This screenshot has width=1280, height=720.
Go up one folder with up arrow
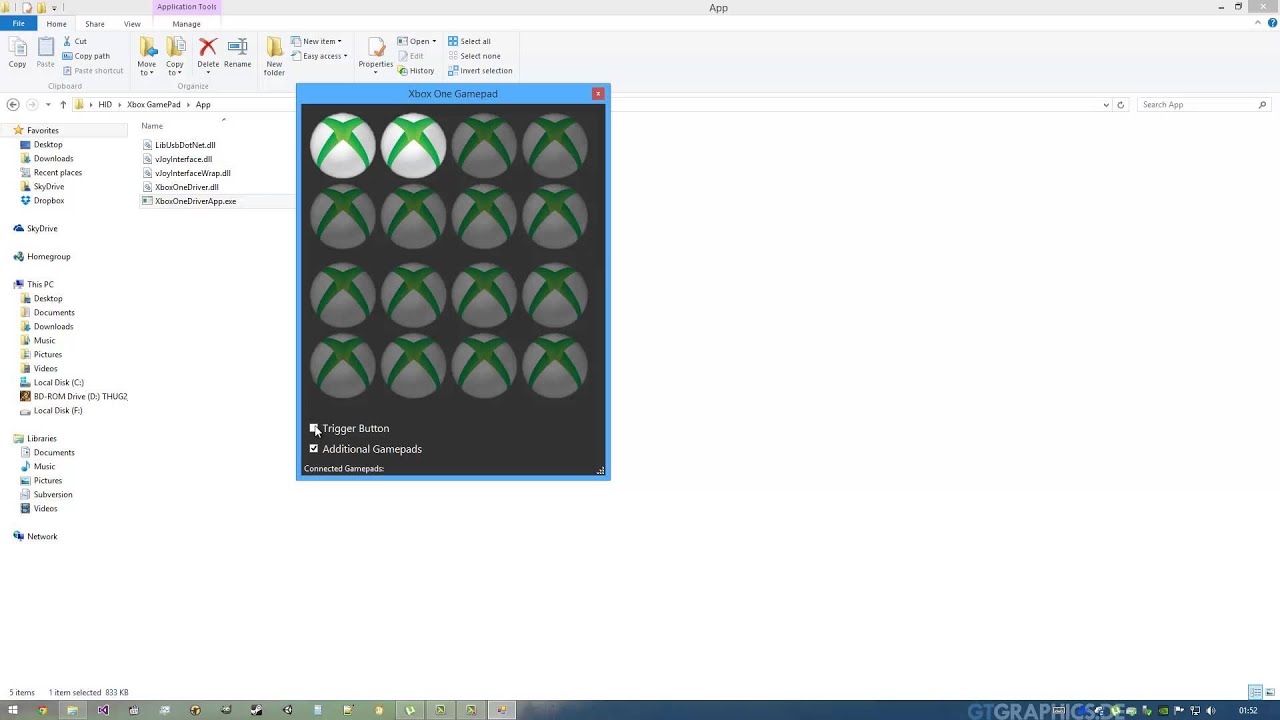[63, 104]
